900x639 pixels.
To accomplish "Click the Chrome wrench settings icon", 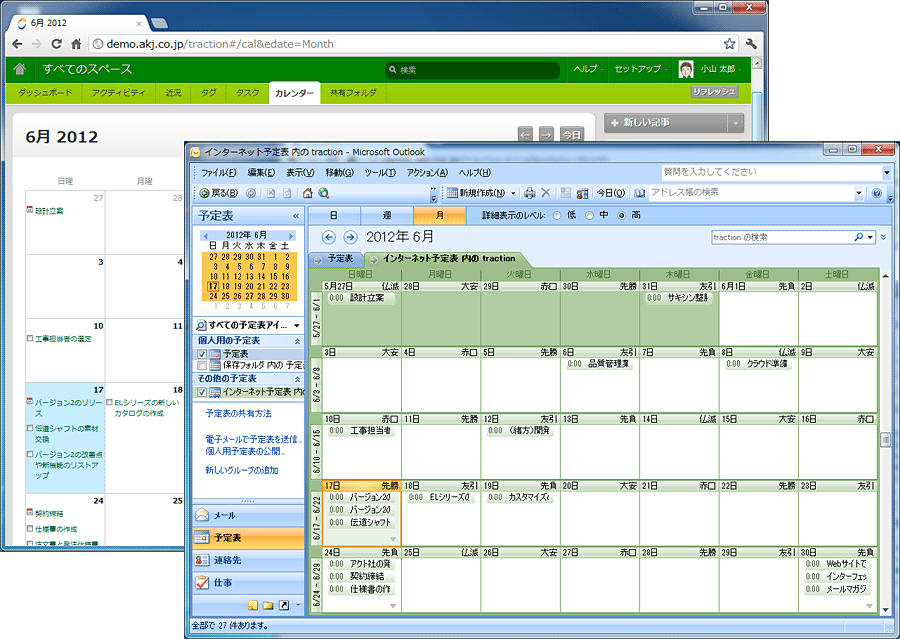I will [x=751, y=44].
